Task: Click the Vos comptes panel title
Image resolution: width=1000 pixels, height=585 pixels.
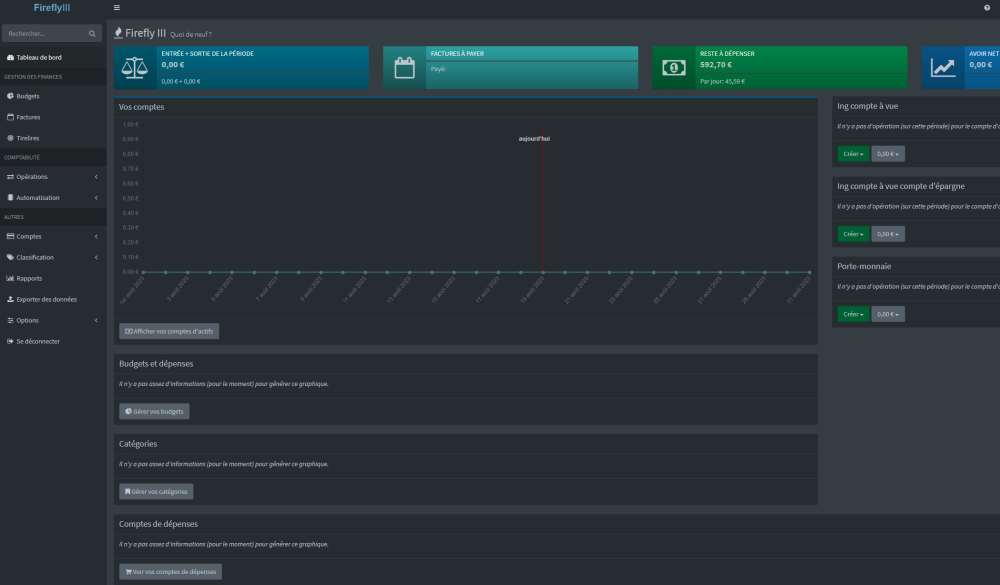Action: click(x=142, y=107)
